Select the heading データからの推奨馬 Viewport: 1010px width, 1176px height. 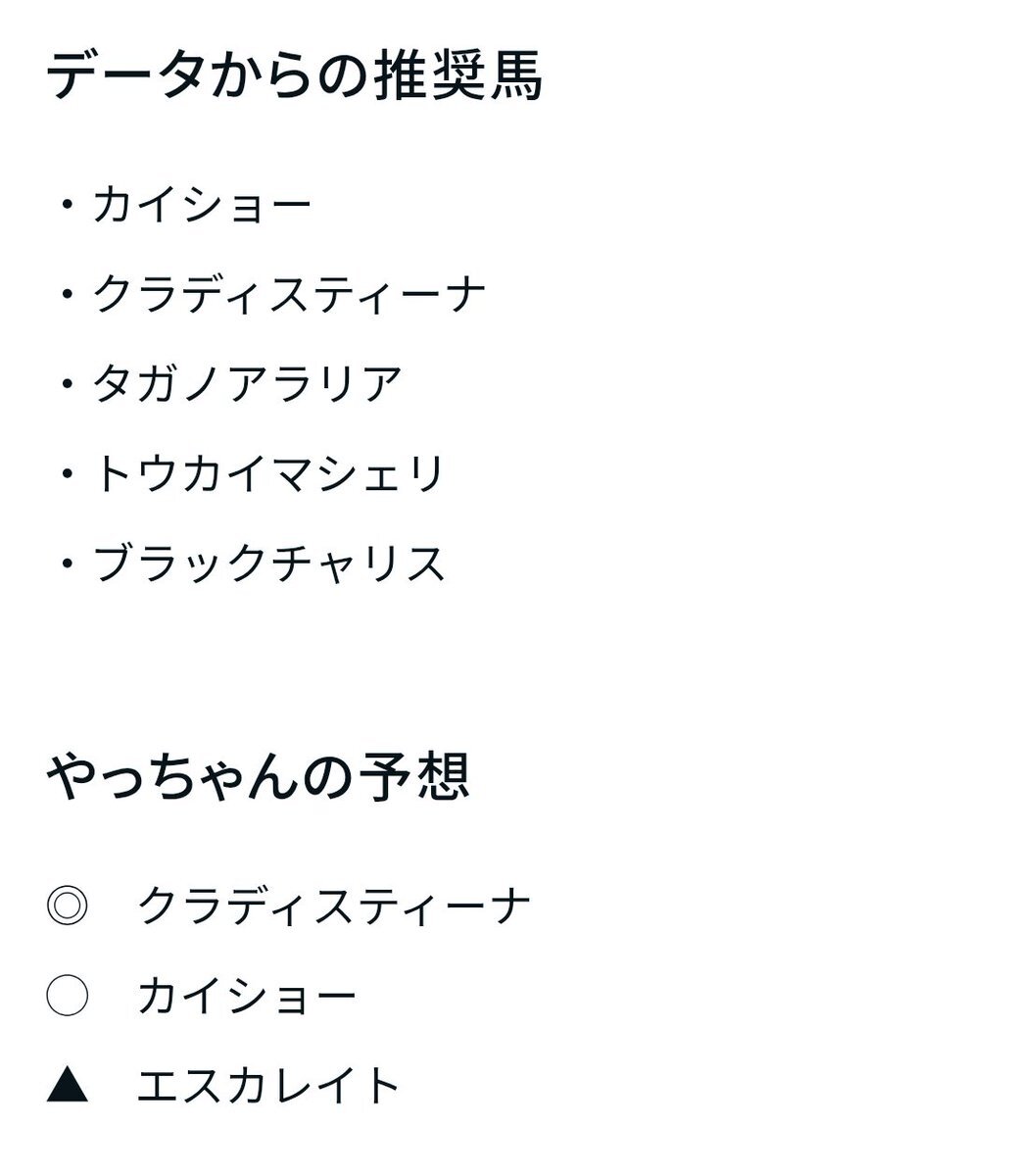coord(294,75)
